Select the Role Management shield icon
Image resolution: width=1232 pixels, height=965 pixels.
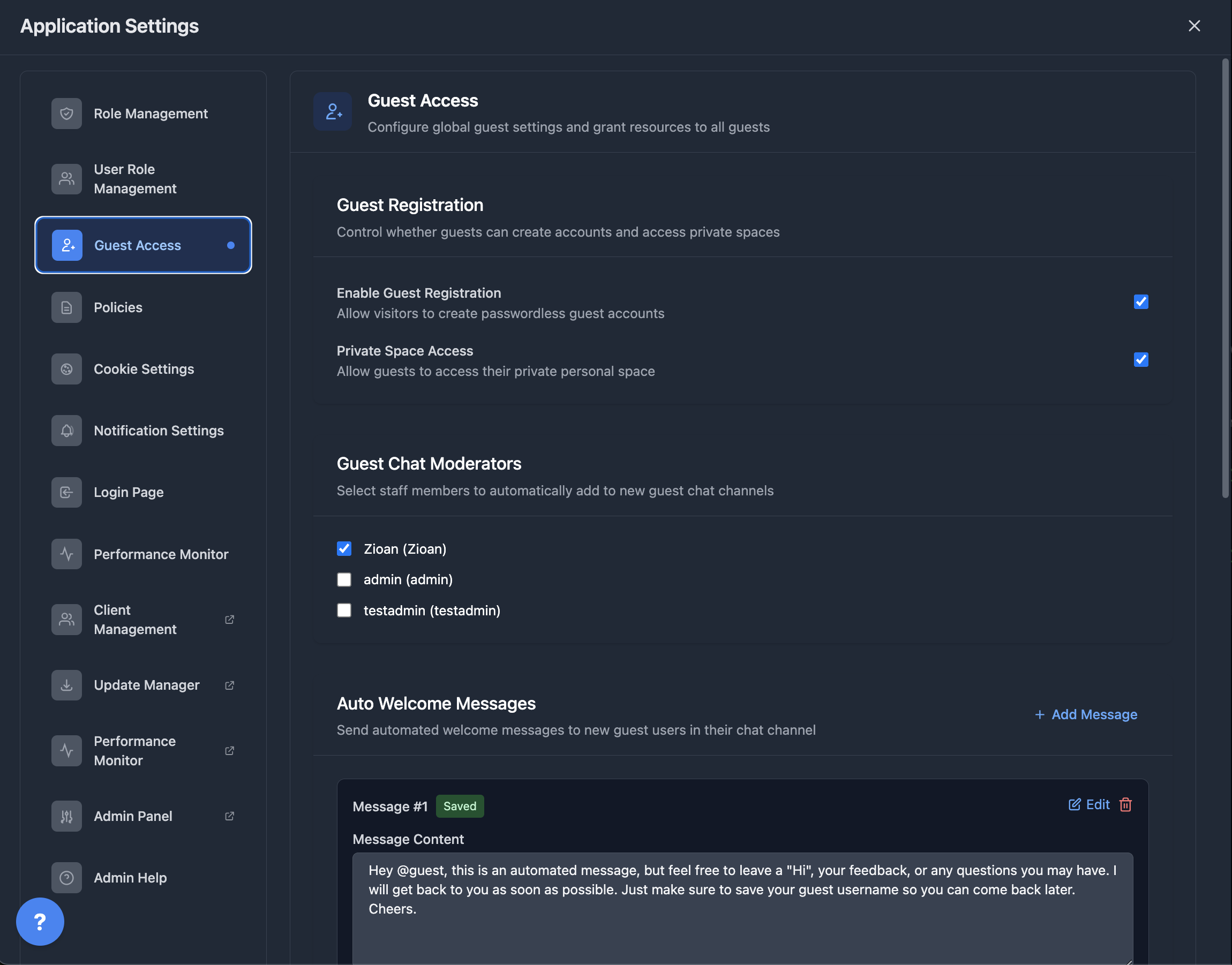66,113
